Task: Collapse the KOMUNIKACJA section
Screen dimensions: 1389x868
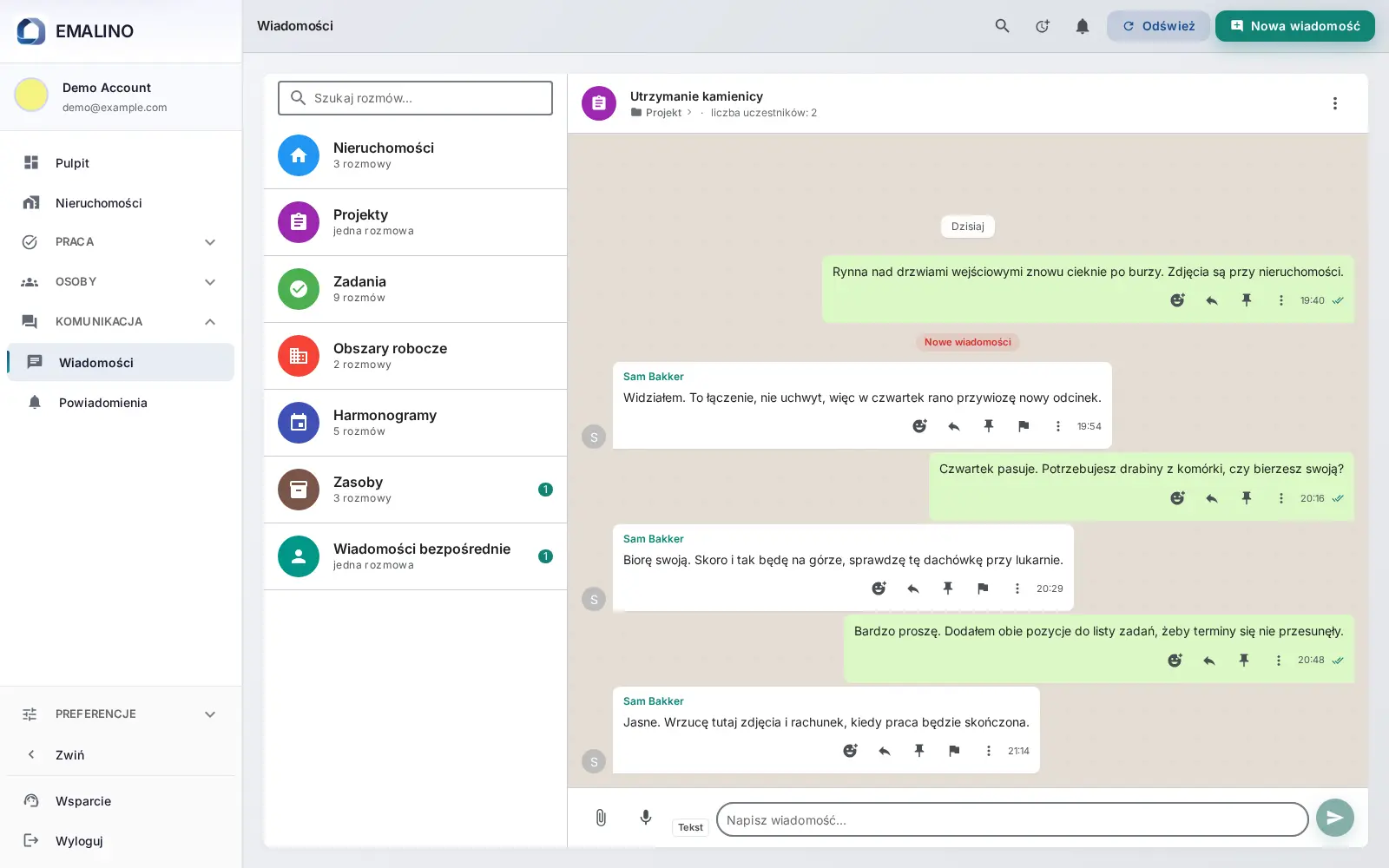Action: pyautogui.click(x=121, y=322)
